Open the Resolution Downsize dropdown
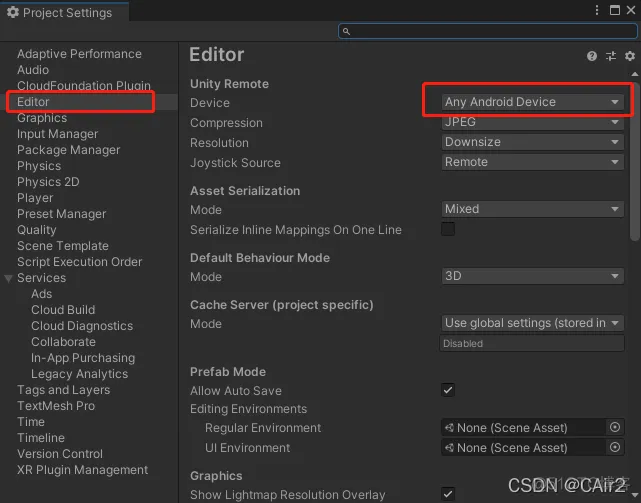This screenshot has height=503, width=641. point(532,142)
